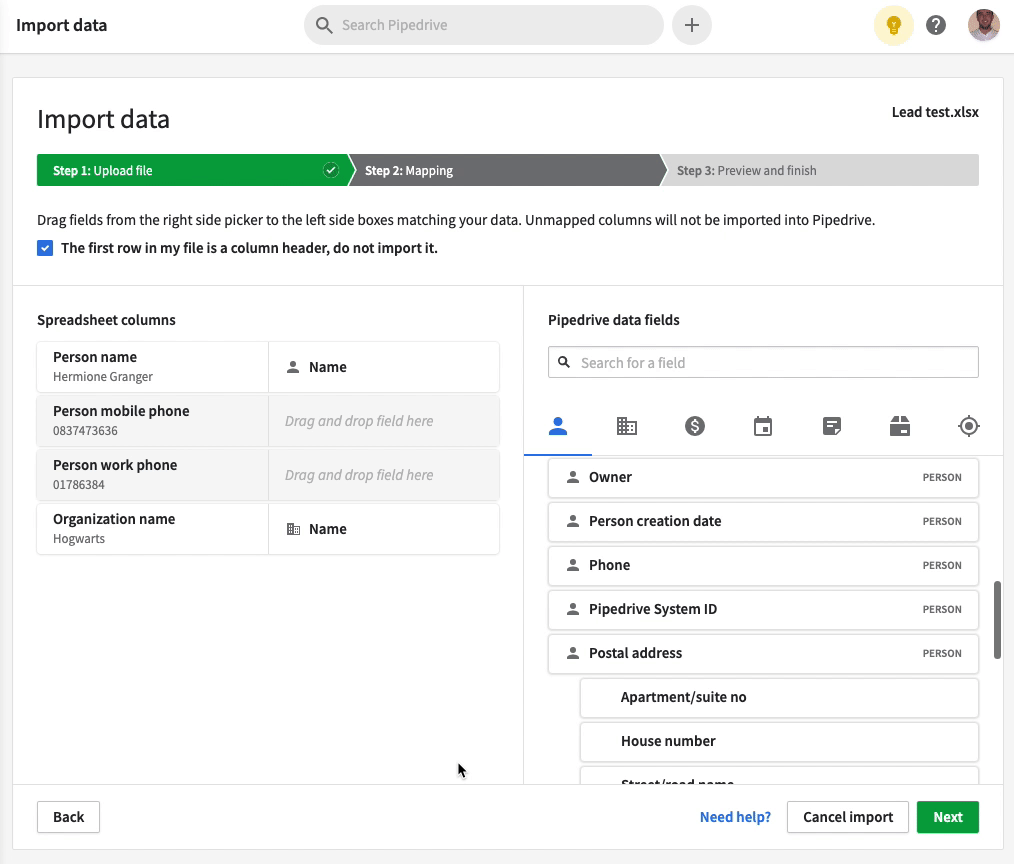Click the step 1 completed checkmark icon
Viewport: 1014px width, 864px height.
click(x=330, y=170)
